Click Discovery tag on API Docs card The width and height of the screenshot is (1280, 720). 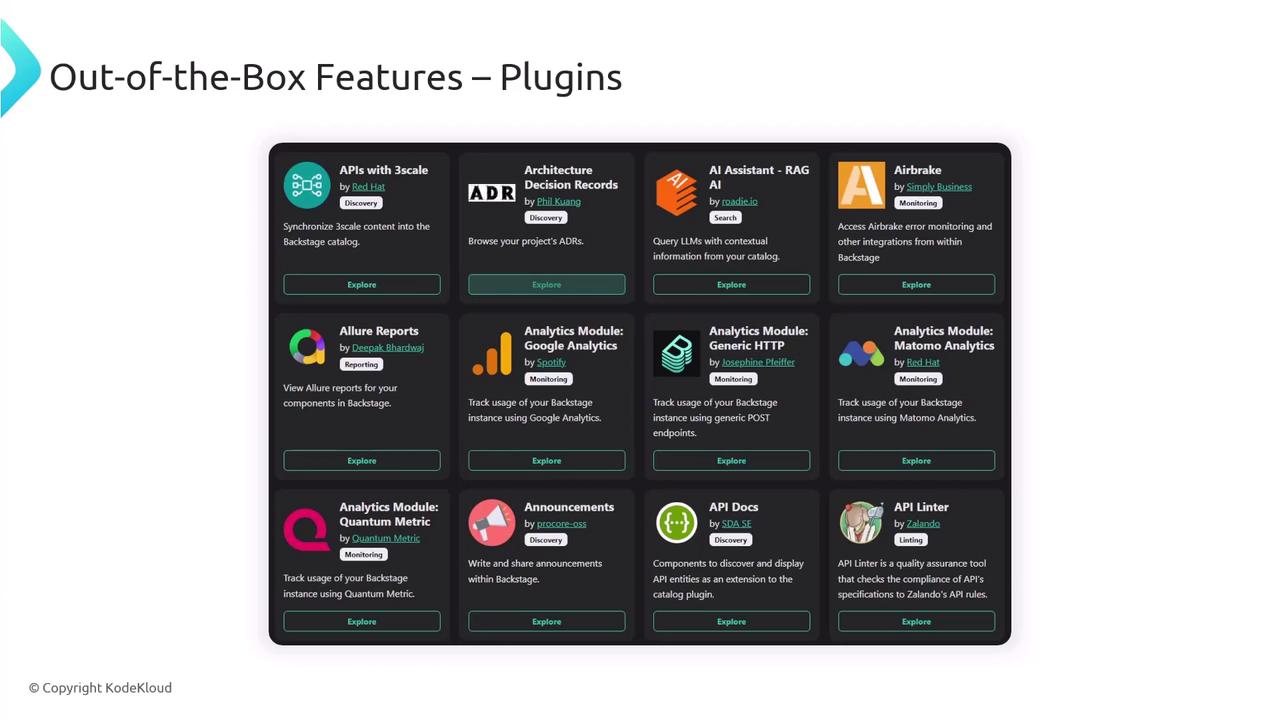(x=731, y=540)
